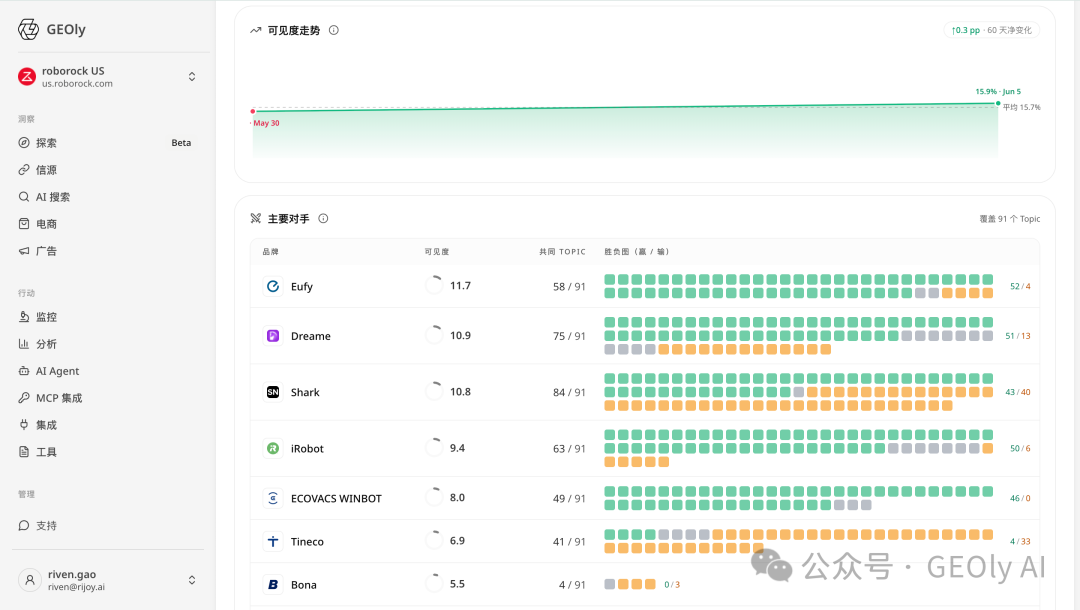Click the Tineco brand logo
Screen dimensions: 1080x610
click(273, 542)
